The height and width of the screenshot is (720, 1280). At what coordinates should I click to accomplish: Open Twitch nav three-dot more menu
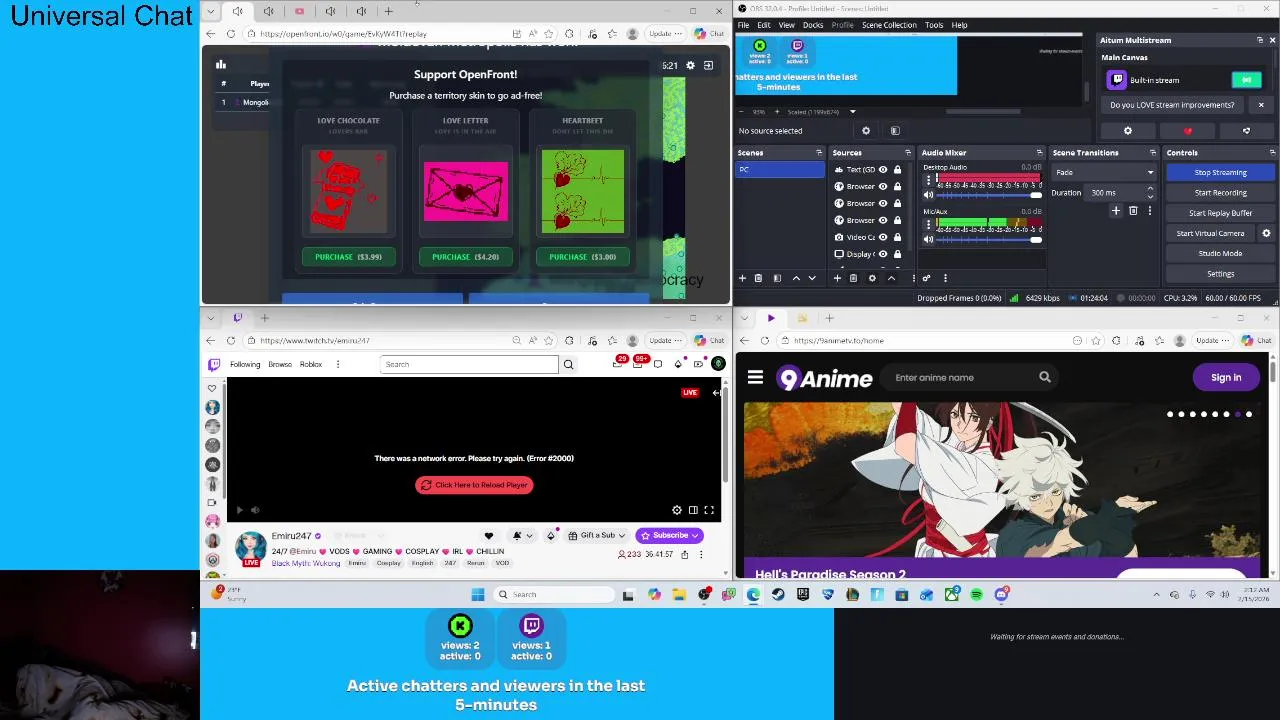[x=338, y=364]
